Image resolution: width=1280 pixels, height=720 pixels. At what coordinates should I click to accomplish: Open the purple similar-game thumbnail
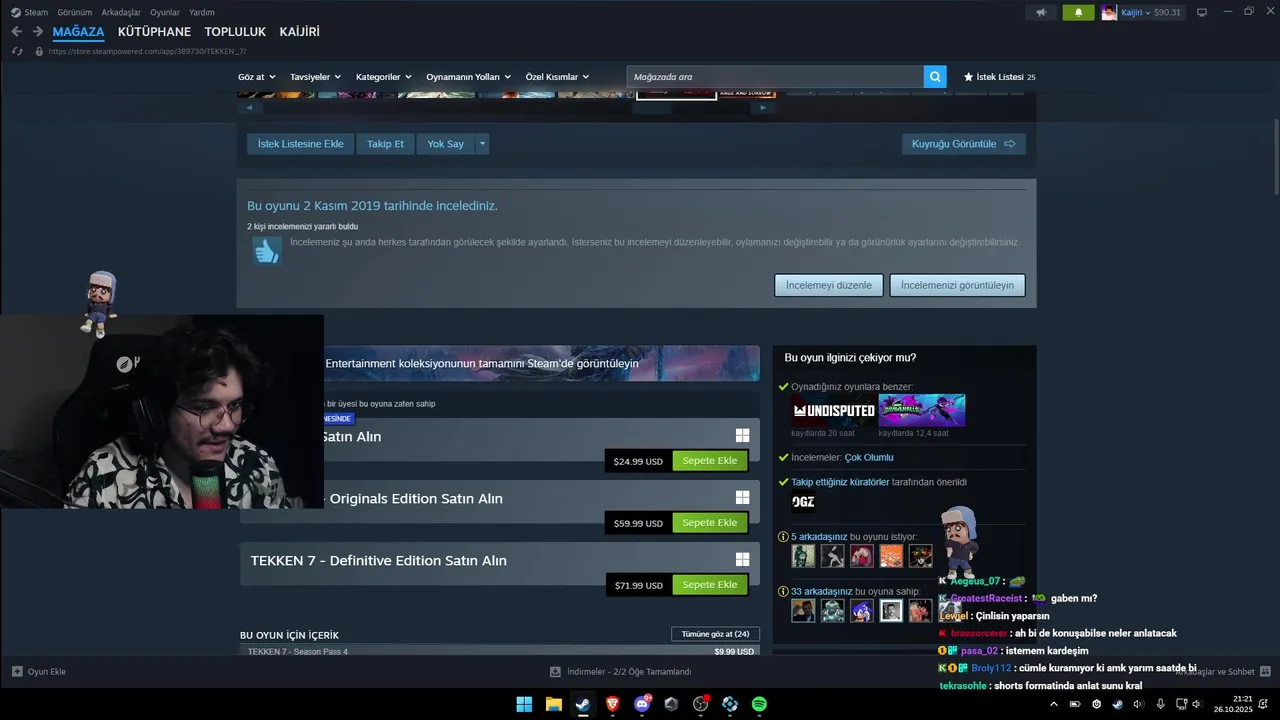[x=922, y=410]
